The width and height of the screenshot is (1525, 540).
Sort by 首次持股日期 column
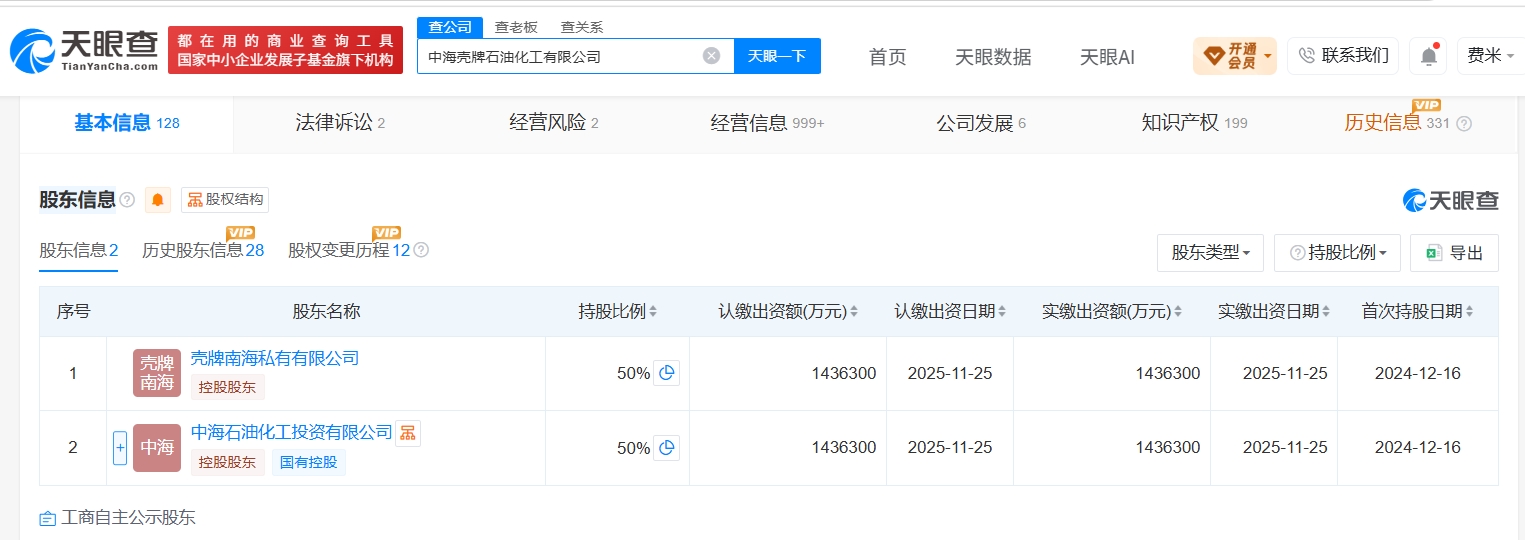1470,312
